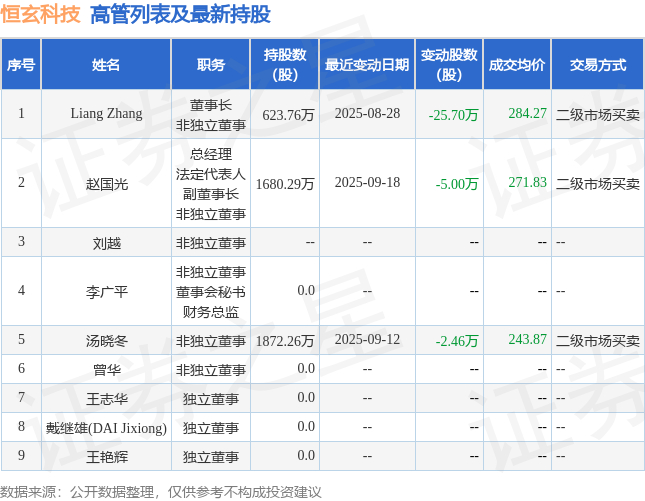The width and height of the screenshot is (645, 501).
Task: Click 法定代表人 in 赵国光's position cell
Action: [x=211, y=174]
